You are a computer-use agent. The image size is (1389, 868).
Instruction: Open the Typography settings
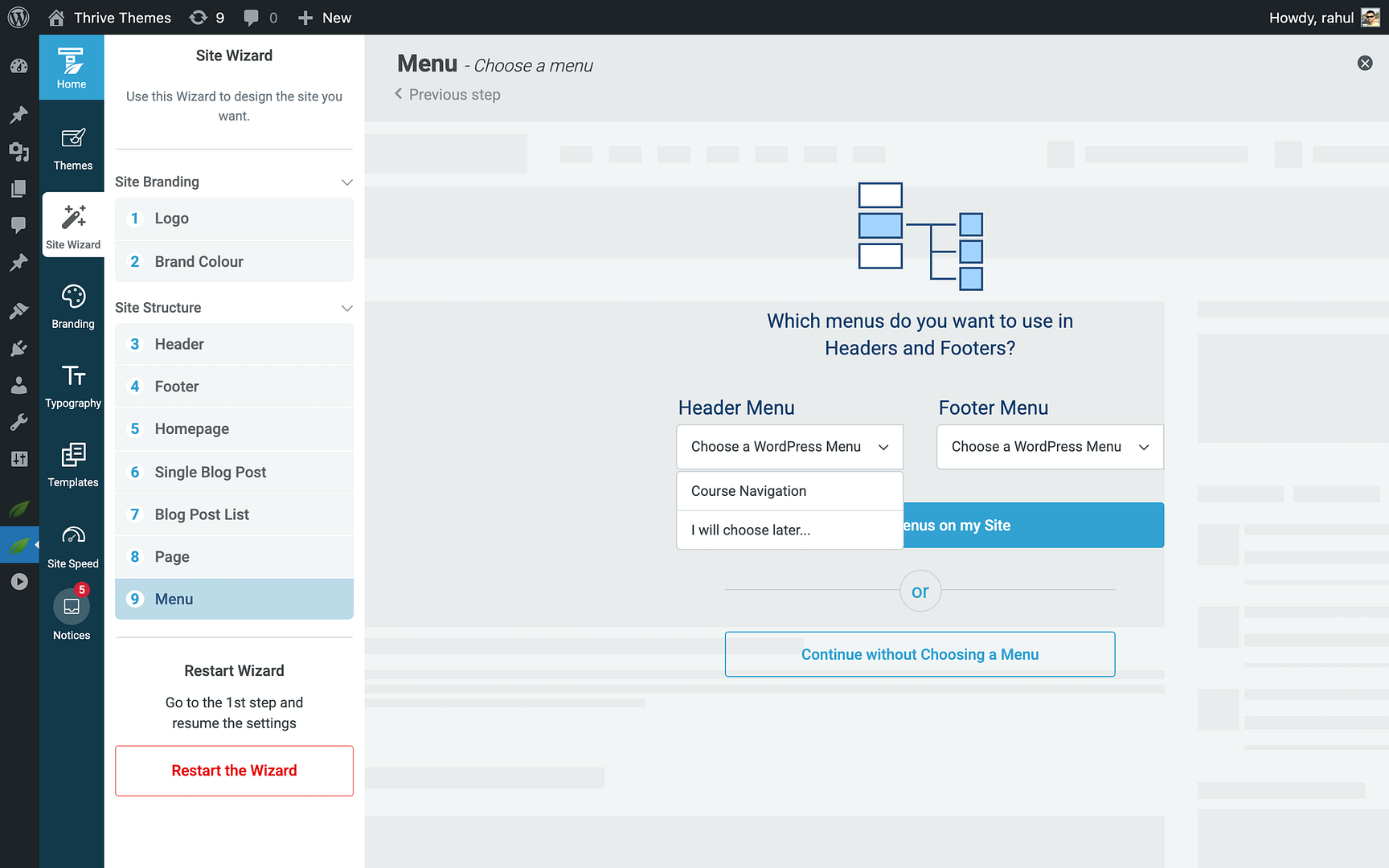click(x=72, y=386)
